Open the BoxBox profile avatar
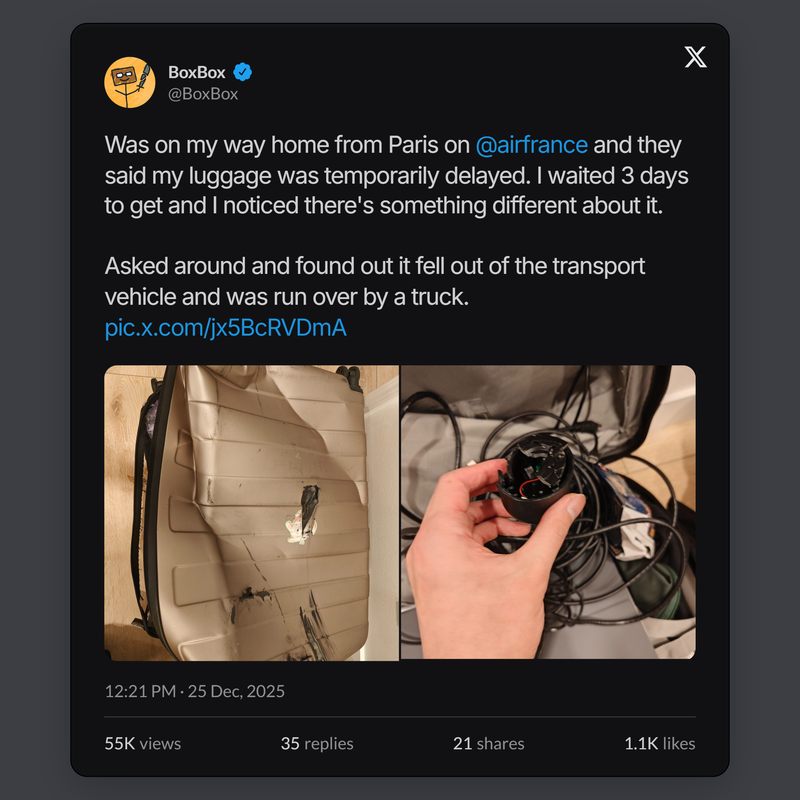This screenshot has height=800, width=800. click(x=130, y=82)
